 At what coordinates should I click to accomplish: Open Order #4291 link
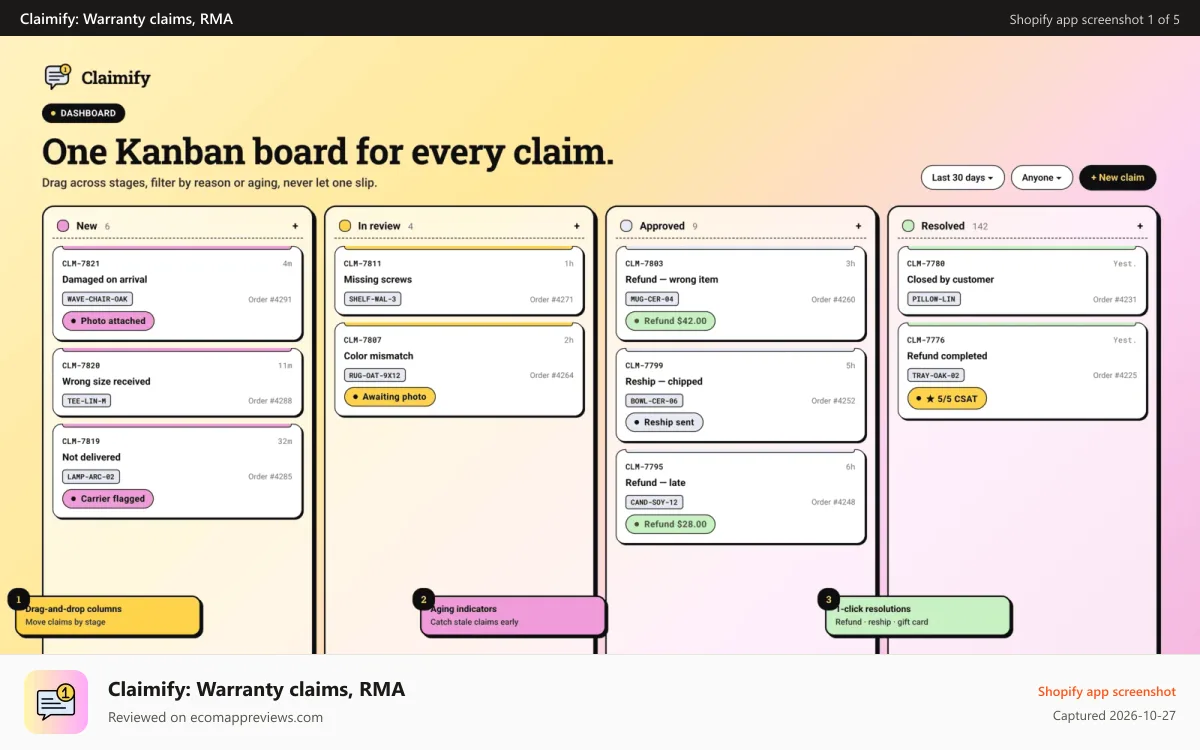(x=270, y=300)
